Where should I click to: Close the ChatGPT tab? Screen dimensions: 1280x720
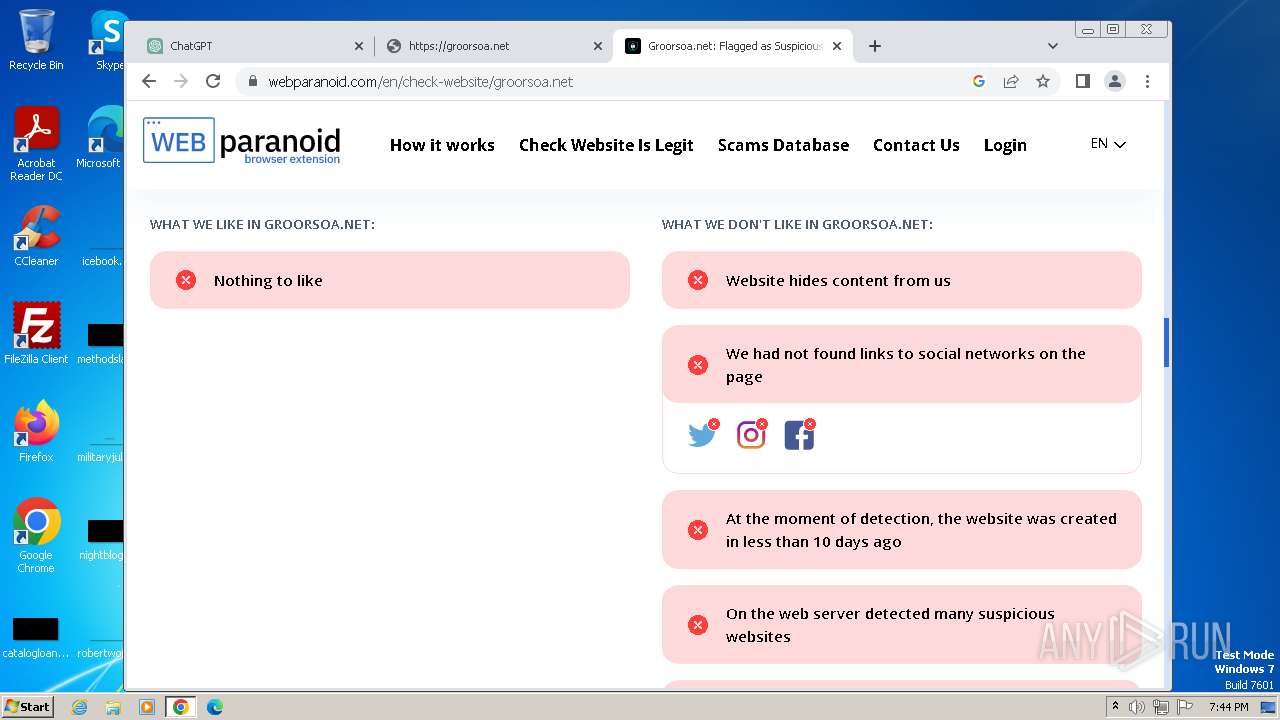359,46
